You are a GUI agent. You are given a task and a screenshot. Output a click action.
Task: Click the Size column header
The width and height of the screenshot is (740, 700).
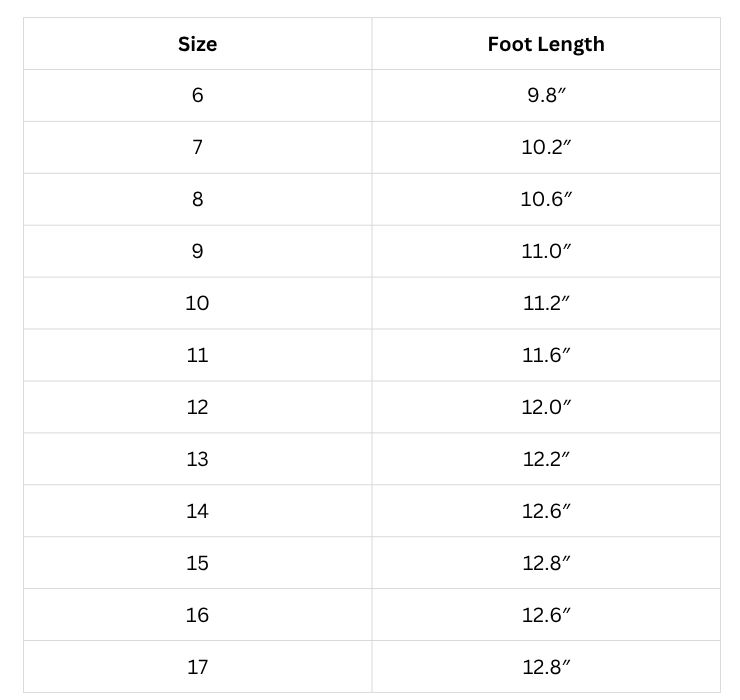coord(197,44)
